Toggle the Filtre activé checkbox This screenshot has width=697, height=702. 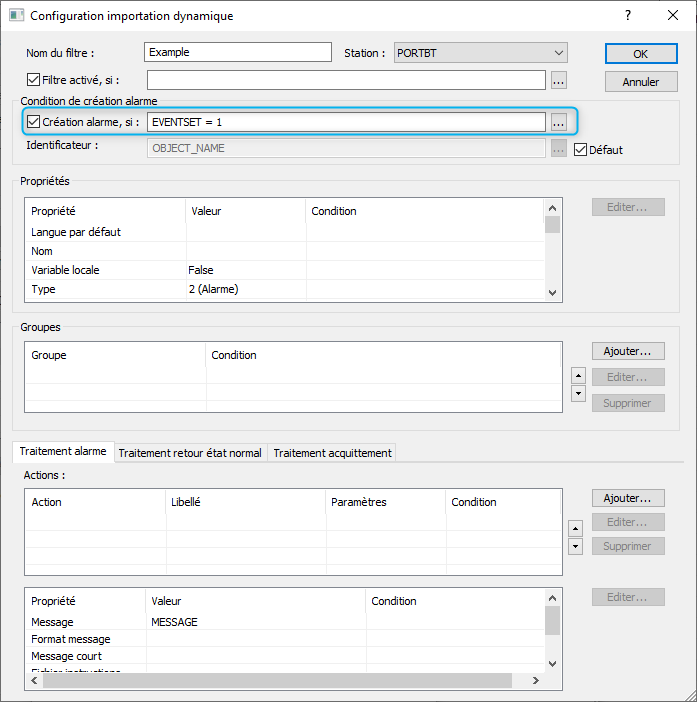(34, 81)
